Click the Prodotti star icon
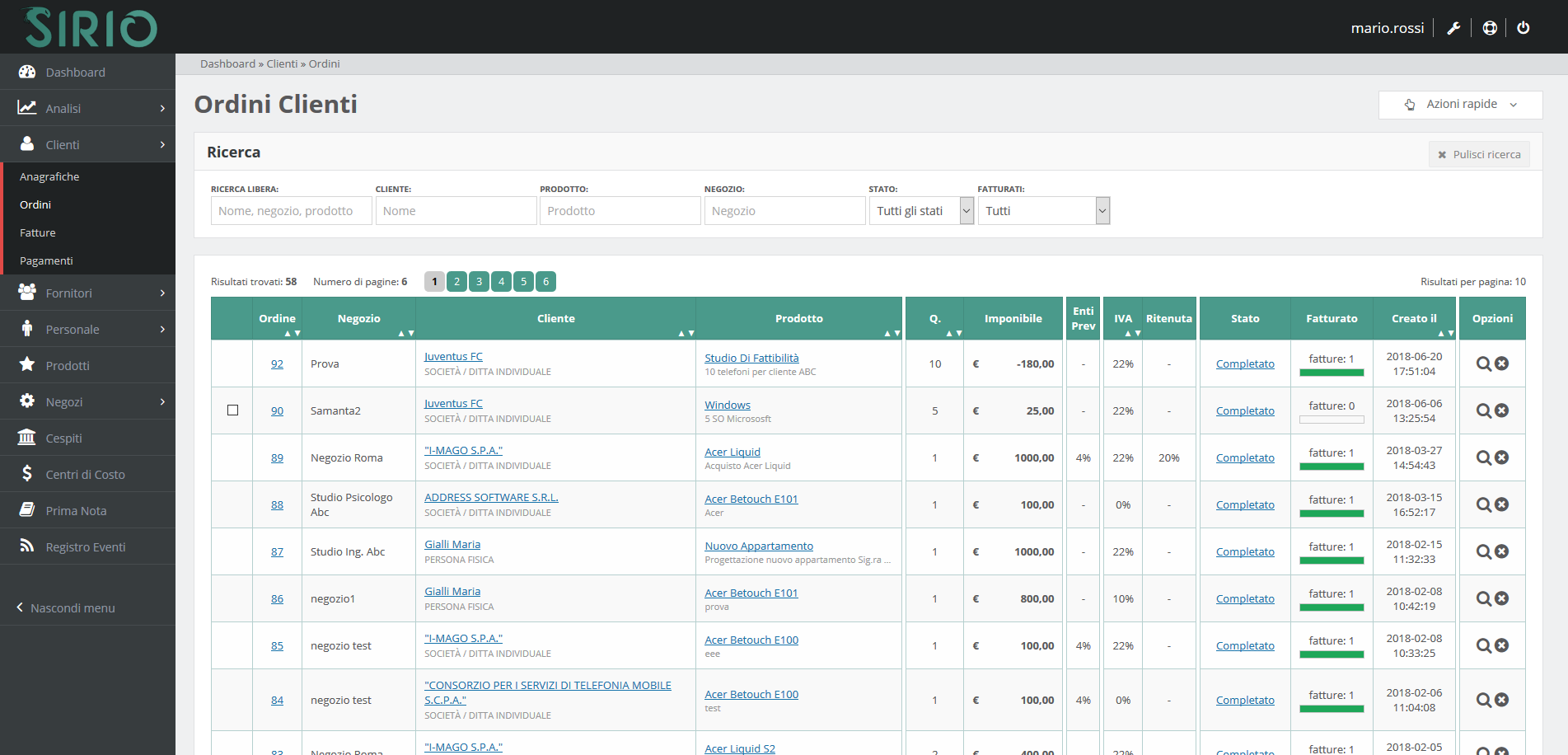The width and height of the screenshot is (1568, 755). click(27, 364)
